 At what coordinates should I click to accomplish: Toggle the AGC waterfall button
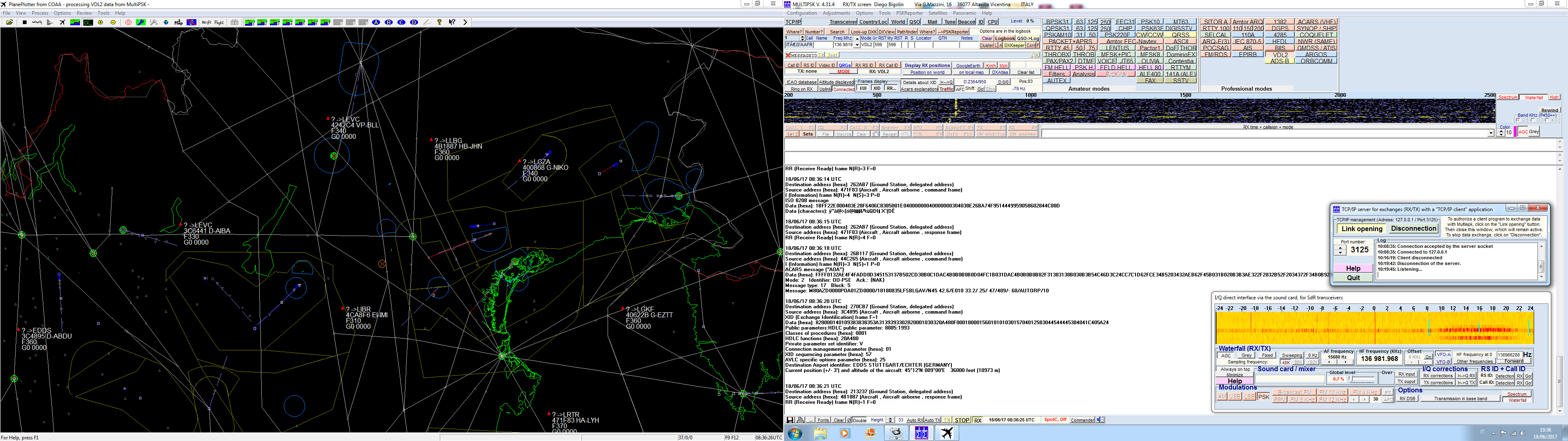click(1226, 356)
